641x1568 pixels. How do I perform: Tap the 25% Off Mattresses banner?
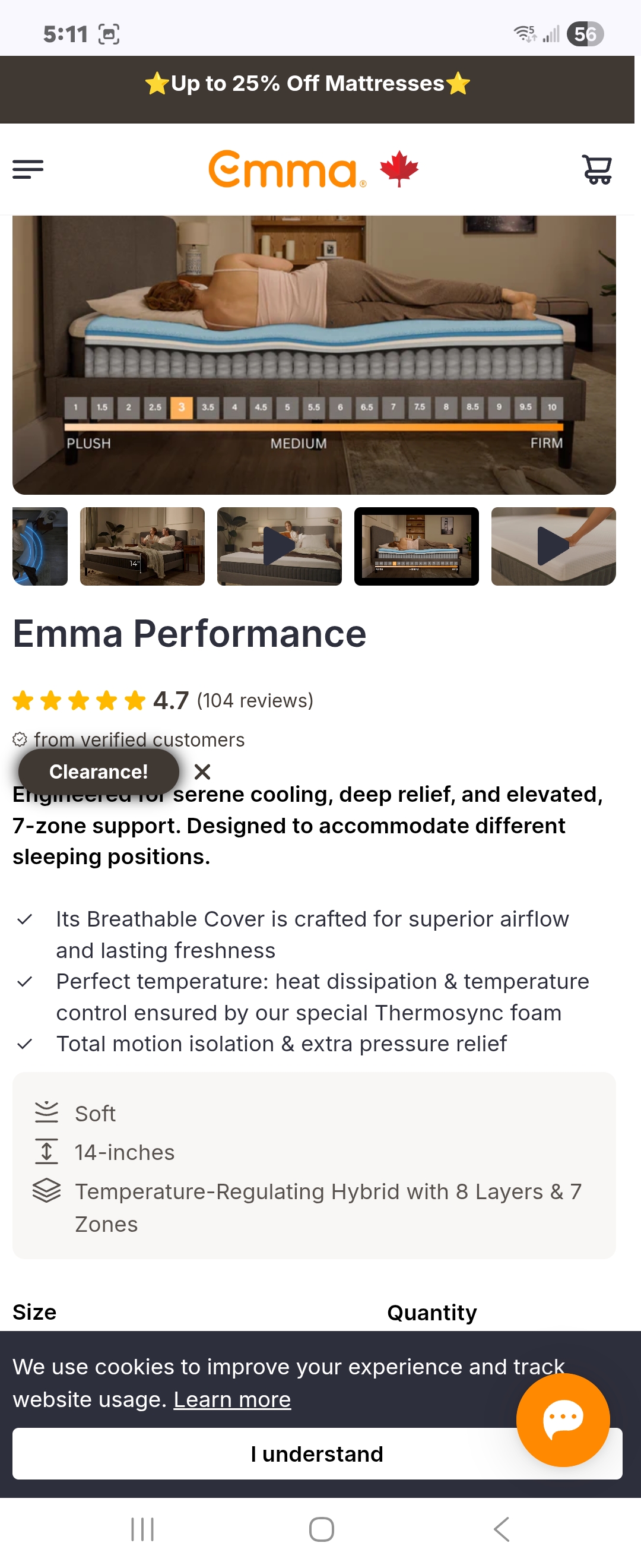click(307, 84)
